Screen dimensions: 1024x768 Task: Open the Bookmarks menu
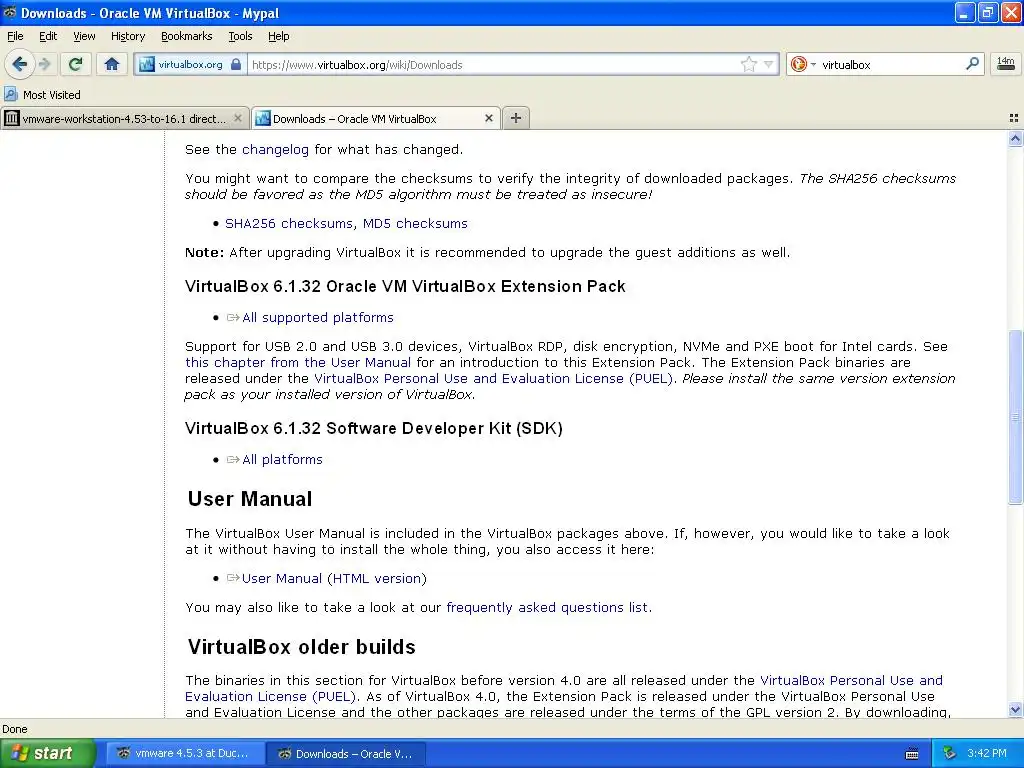coord(186,36)
